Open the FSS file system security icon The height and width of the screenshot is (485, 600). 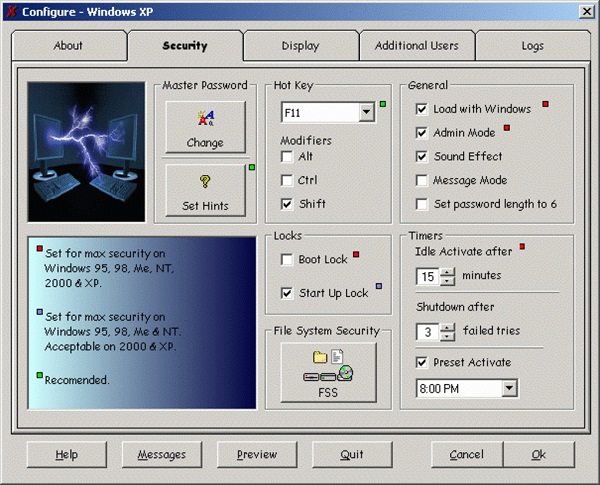tap(328, 372)
